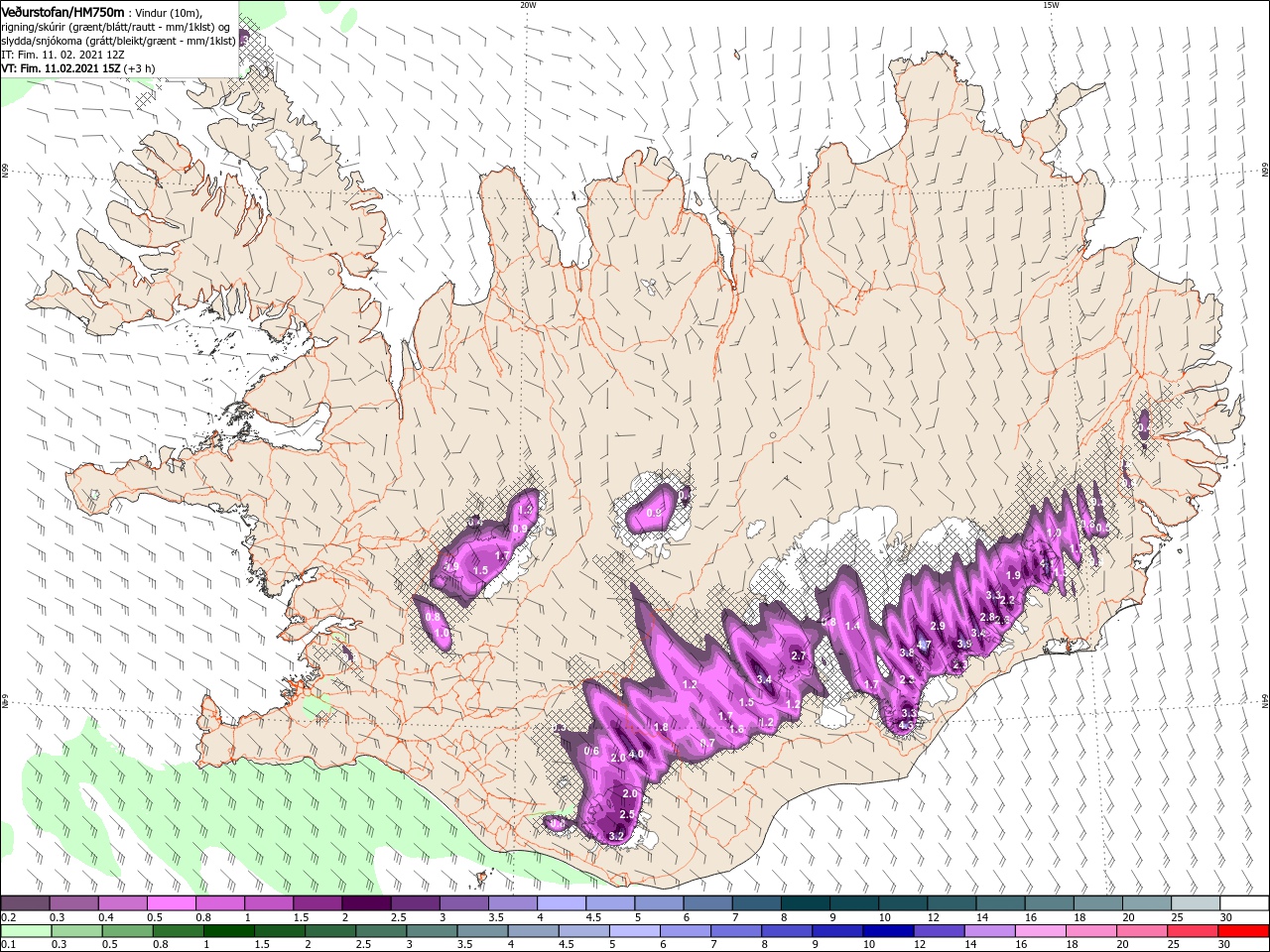
Task: Select the lavender 14–16 rain legend swatch
Action: pos(990,931)
